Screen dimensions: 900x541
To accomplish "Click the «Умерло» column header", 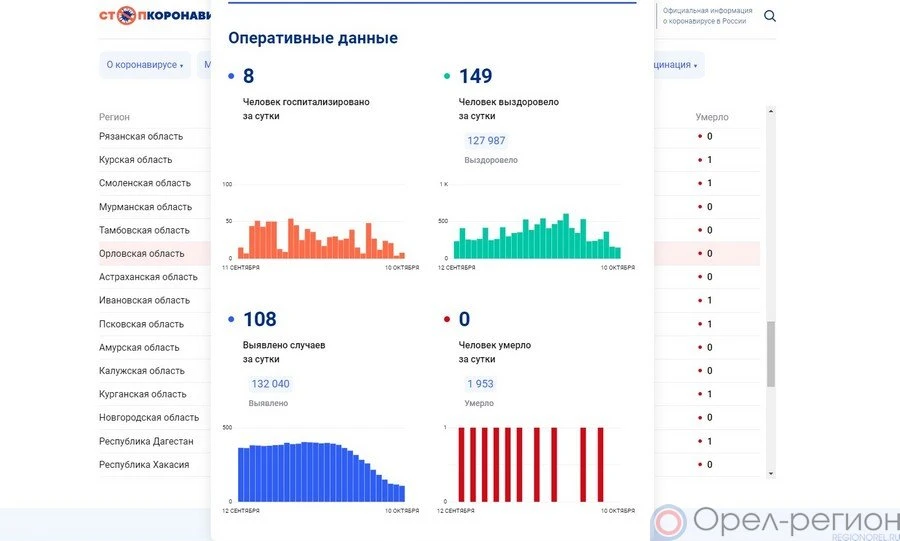I will (x=712, y=117).
